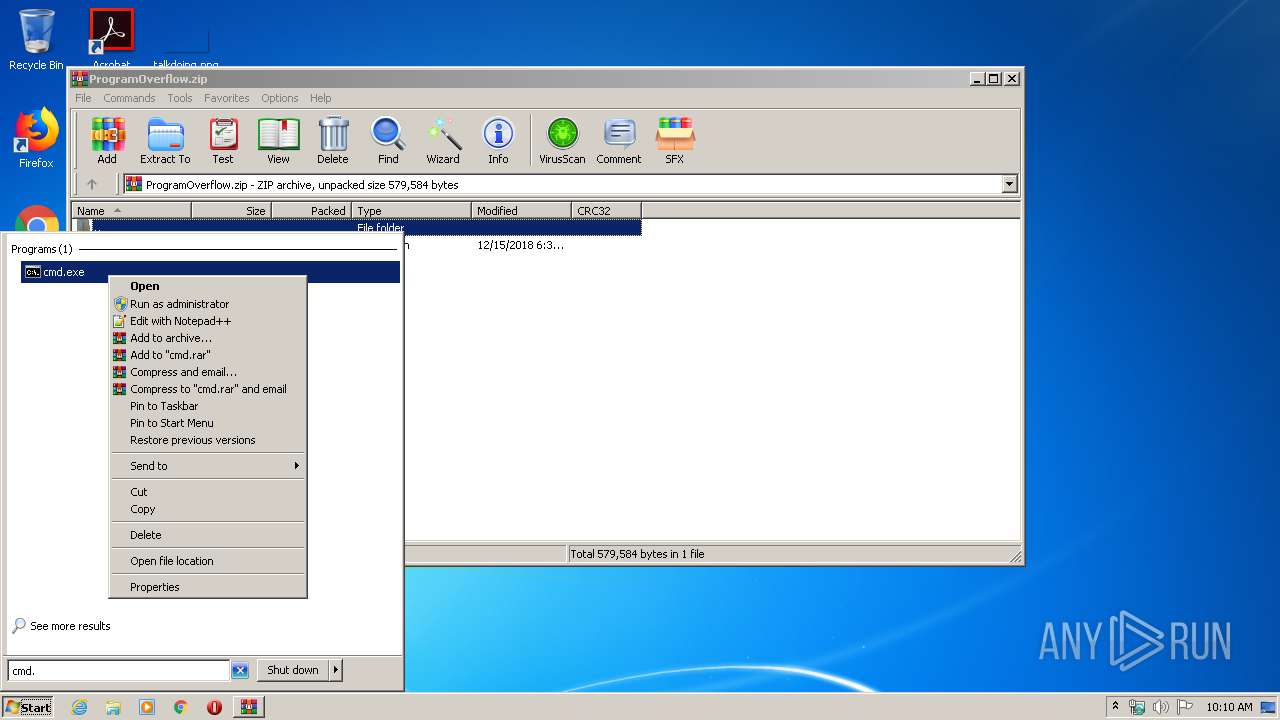Click the Shut down button
Viewport: 1280px width, 720px height.
point(293,670)
